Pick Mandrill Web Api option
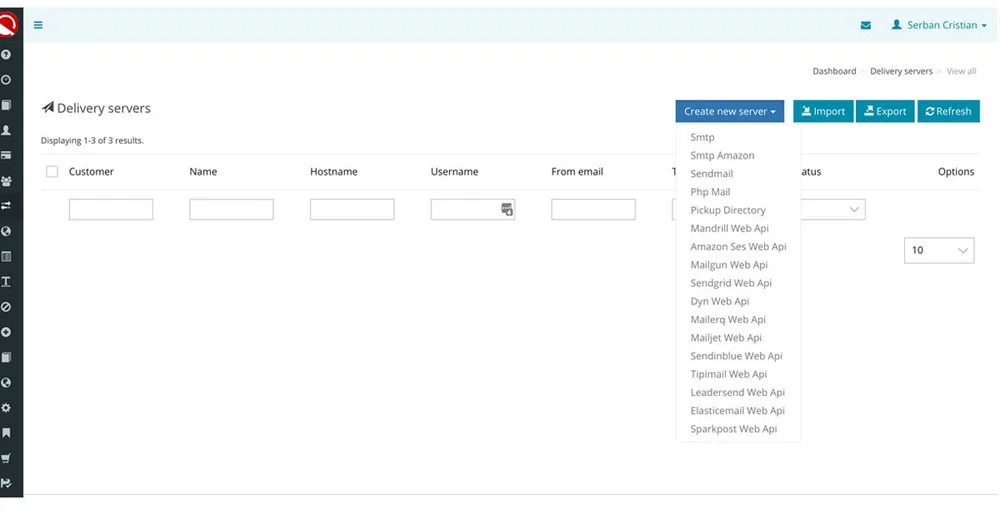 pyautogui.click(x=729, y=228)
